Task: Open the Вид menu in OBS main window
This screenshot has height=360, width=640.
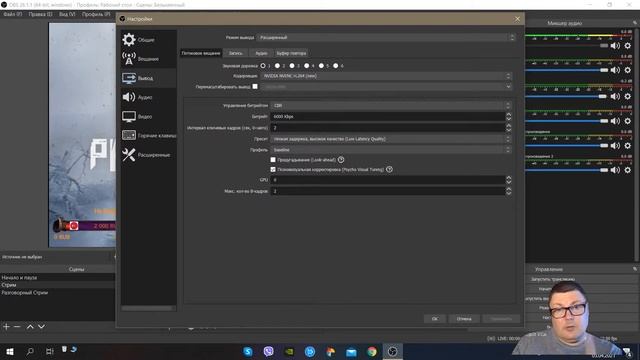Action: click(67, 14)
